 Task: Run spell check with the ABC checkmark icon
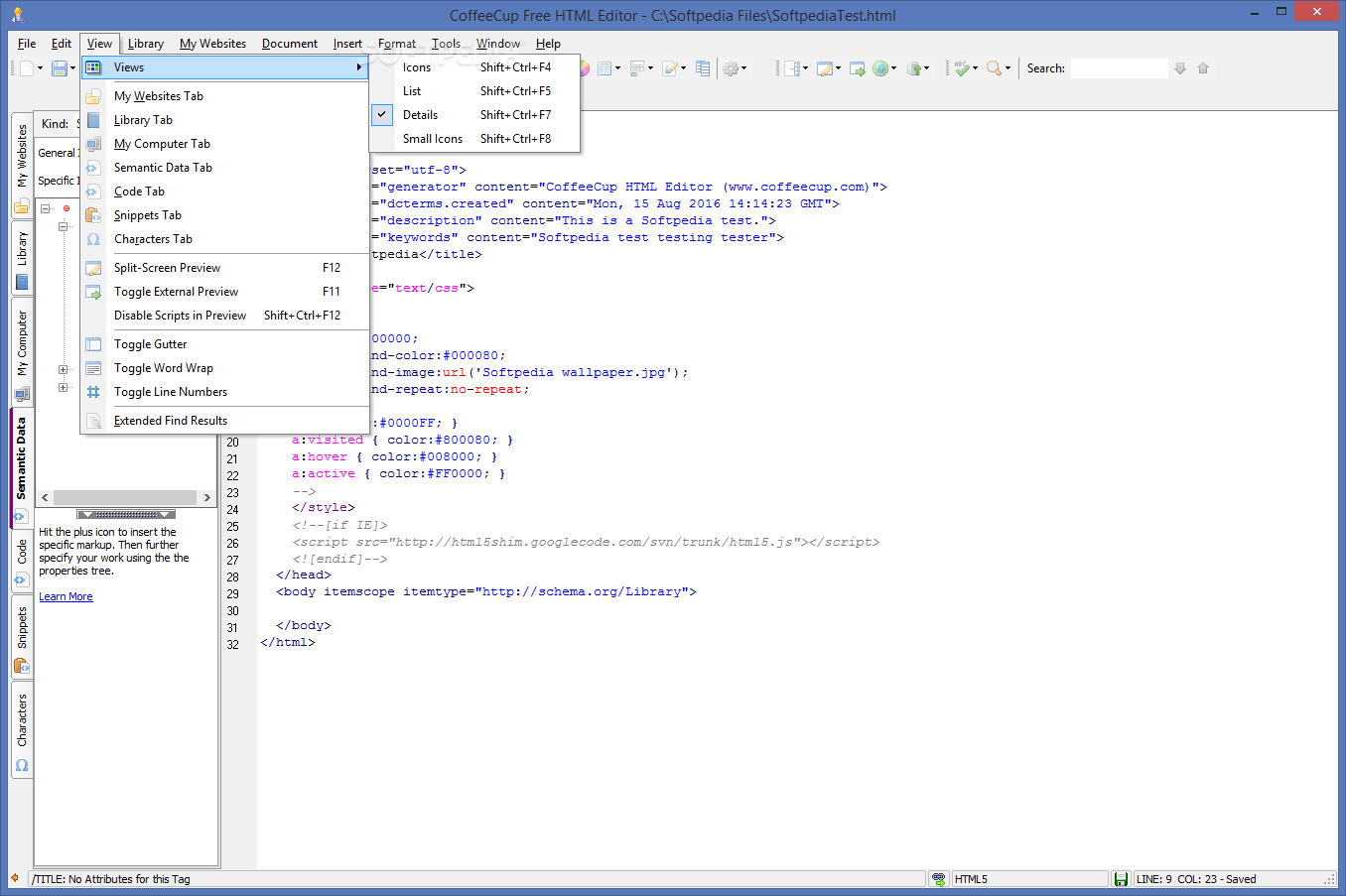click(x=961, y=68)
